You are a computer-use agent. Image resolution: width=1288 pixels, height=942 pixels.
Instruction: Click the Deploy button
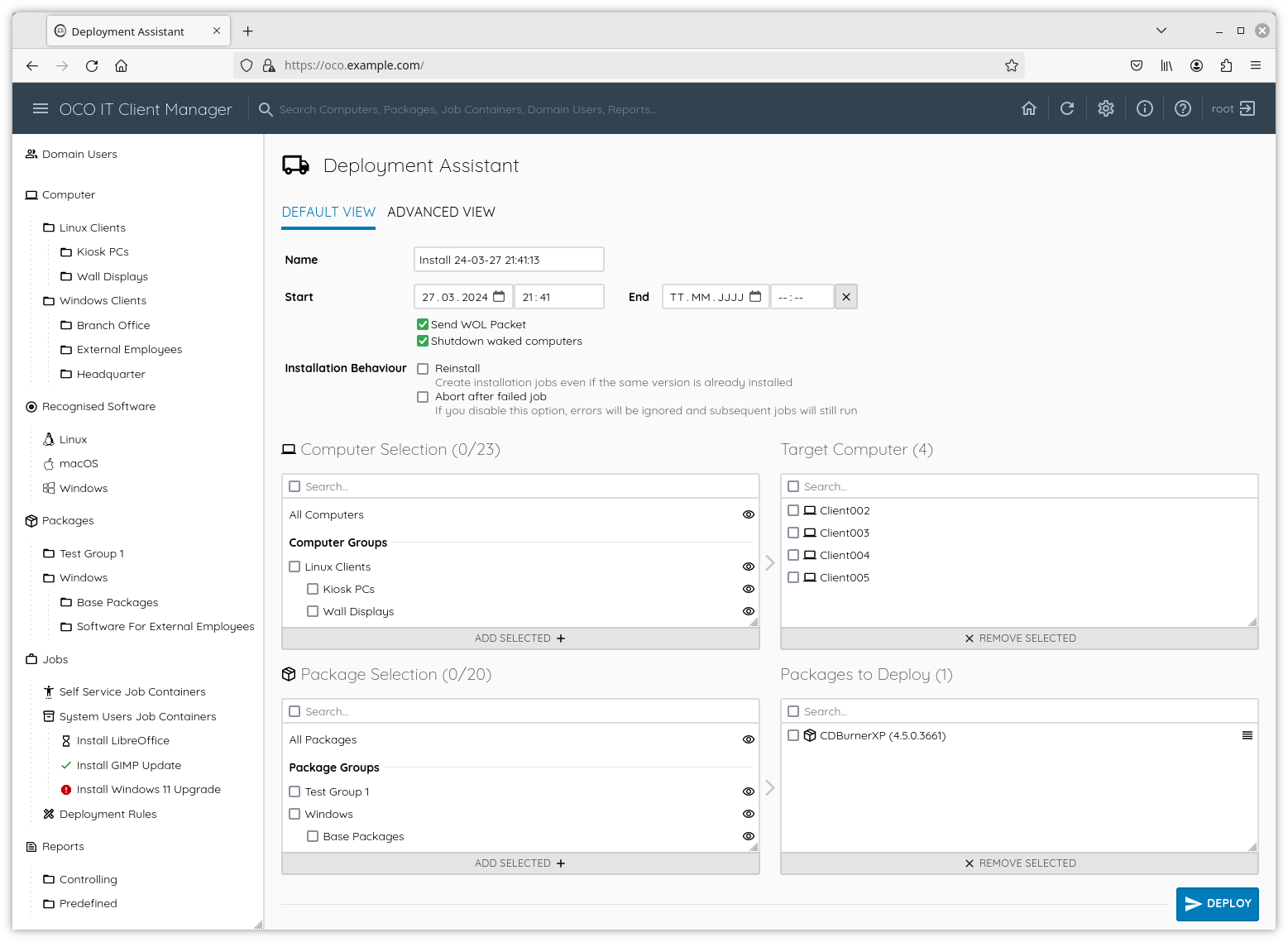tap(1218, 904)
